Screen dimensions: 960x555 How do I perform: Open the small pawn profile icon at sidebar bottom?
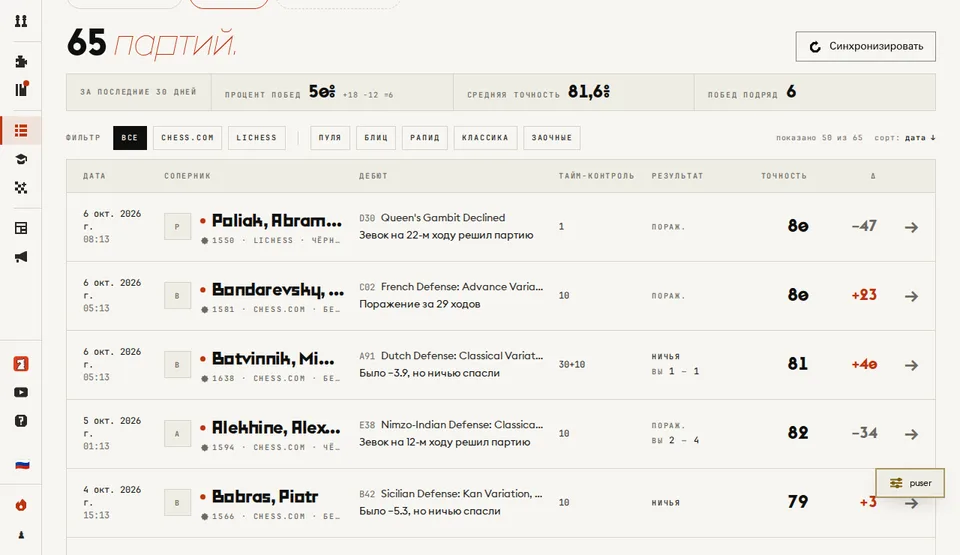pos(21,535)
